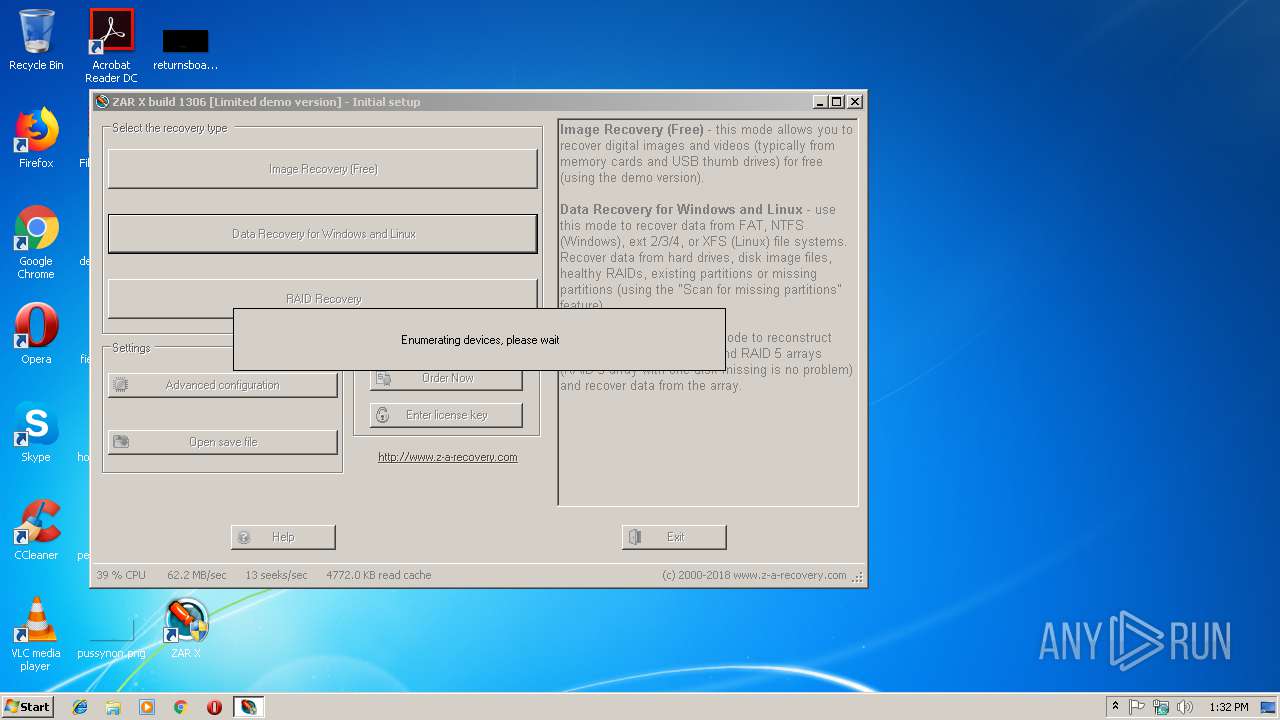
Task: Click Data Recovery for Windows and Linux heading
Action: [x=681, y=209]
